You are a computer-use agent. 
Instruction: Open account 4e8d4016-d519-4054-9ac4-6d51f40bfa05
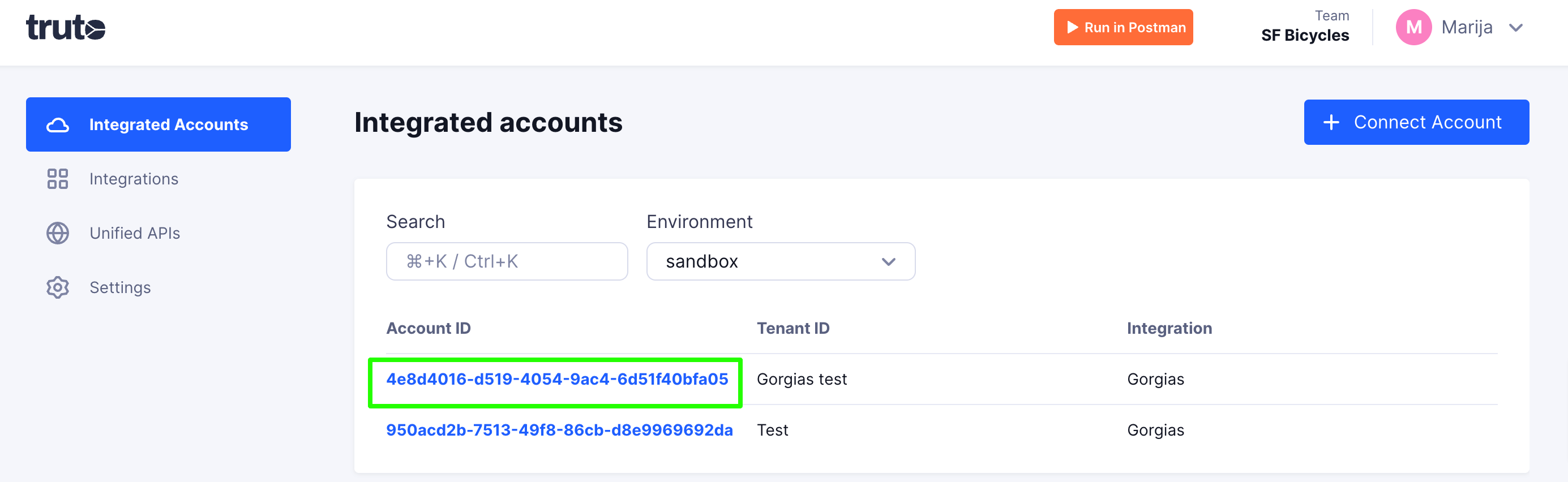(x=556, y=379)
